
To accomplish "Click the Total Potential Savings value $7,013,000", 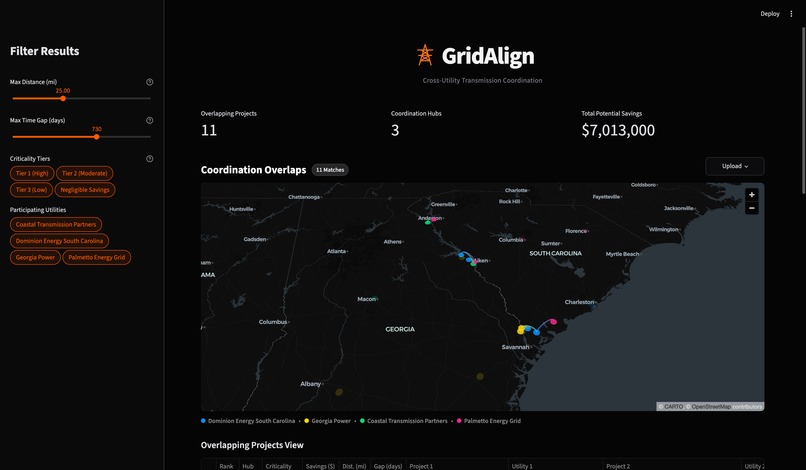I will coord(618,130).
